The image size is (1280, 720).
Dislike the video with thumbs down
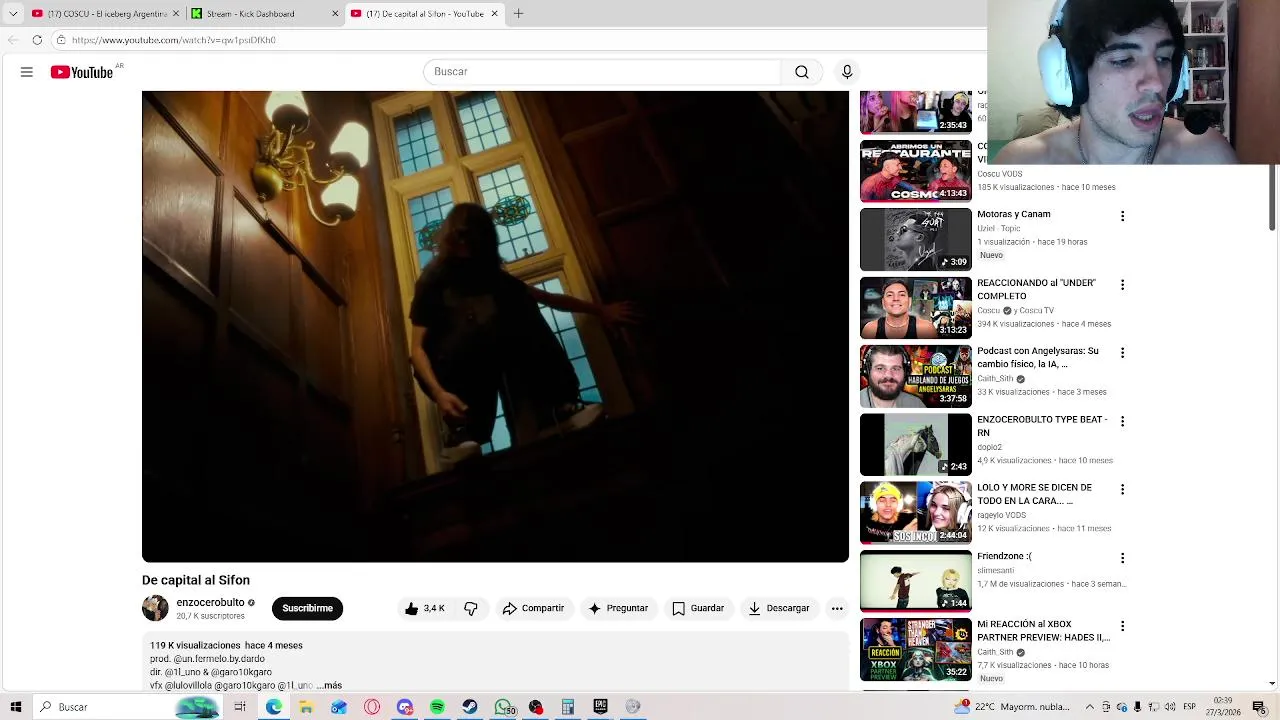click(x=471, y=608)
